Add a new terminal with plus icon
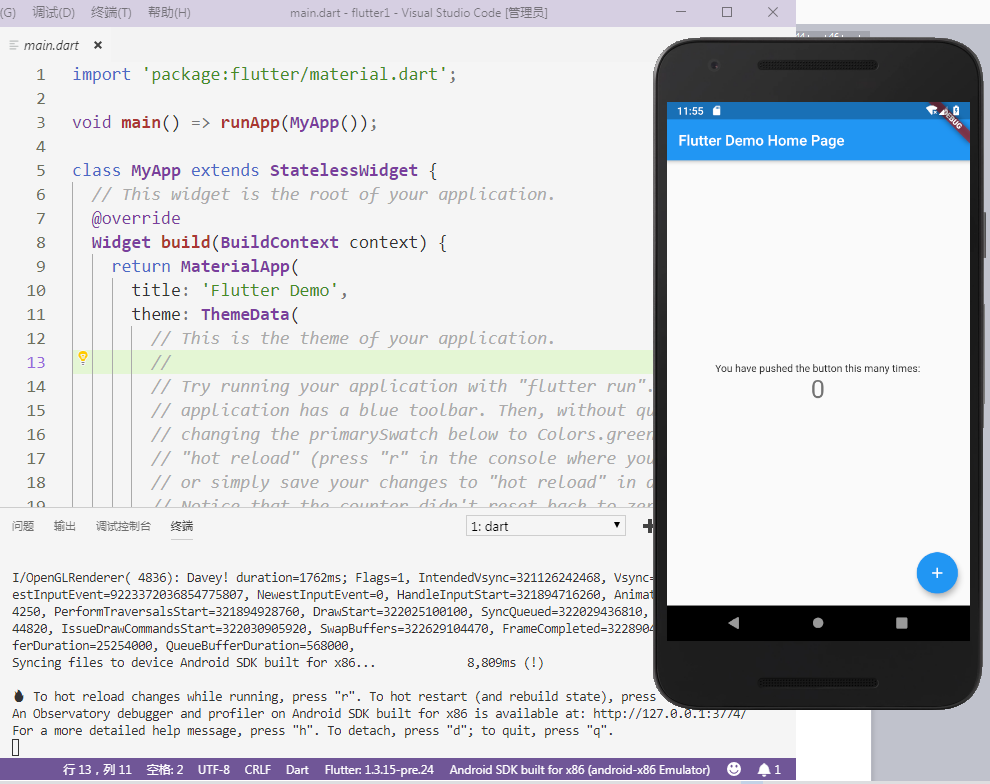 (648, 526)
